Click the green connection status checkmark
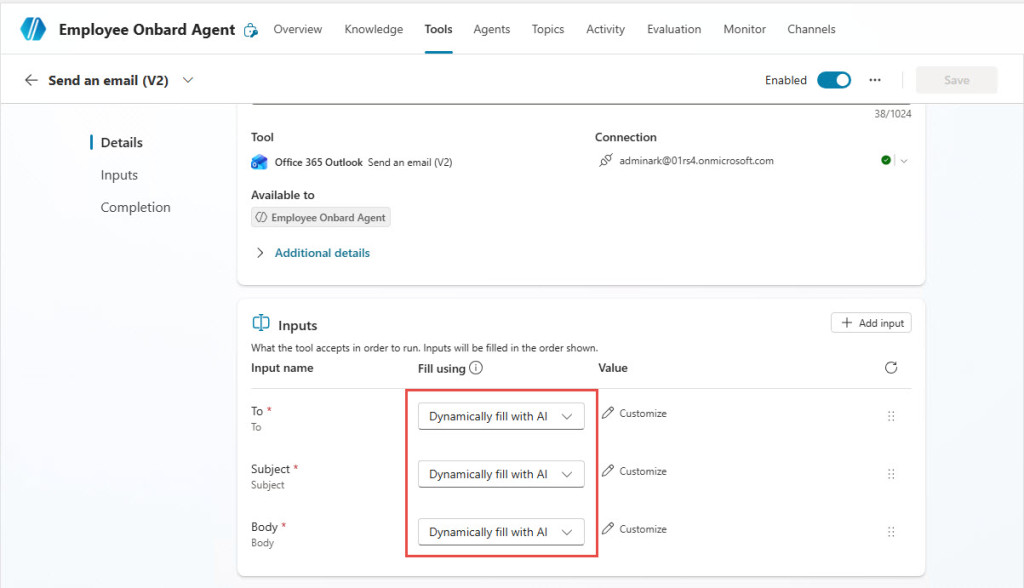The height and width of the screenshot is (588, 1024). [886, 160]
